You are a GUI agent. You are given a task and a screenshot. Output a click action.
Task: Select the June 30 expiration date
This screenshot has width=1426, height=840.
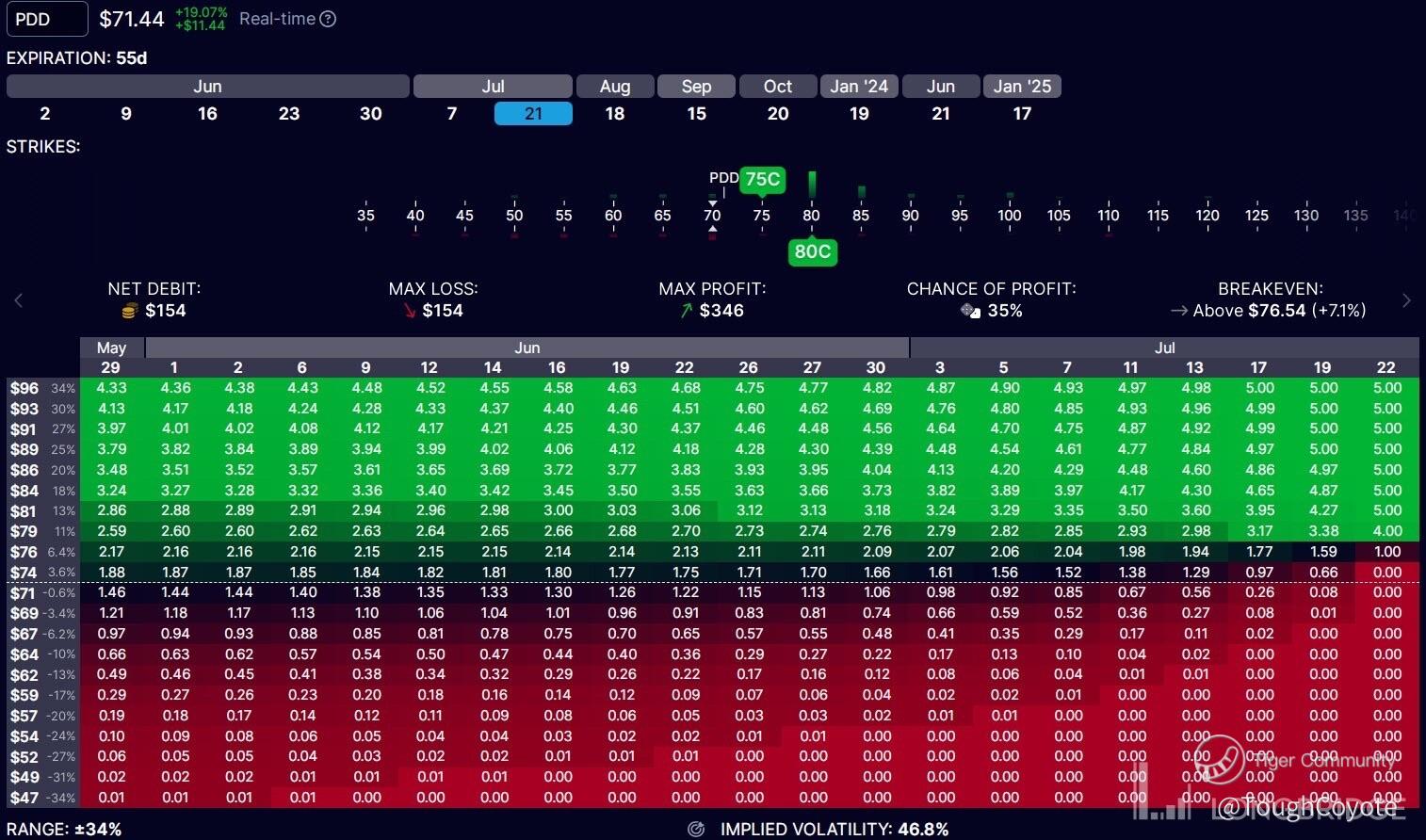pyautogui.click(x=371, y=114)
